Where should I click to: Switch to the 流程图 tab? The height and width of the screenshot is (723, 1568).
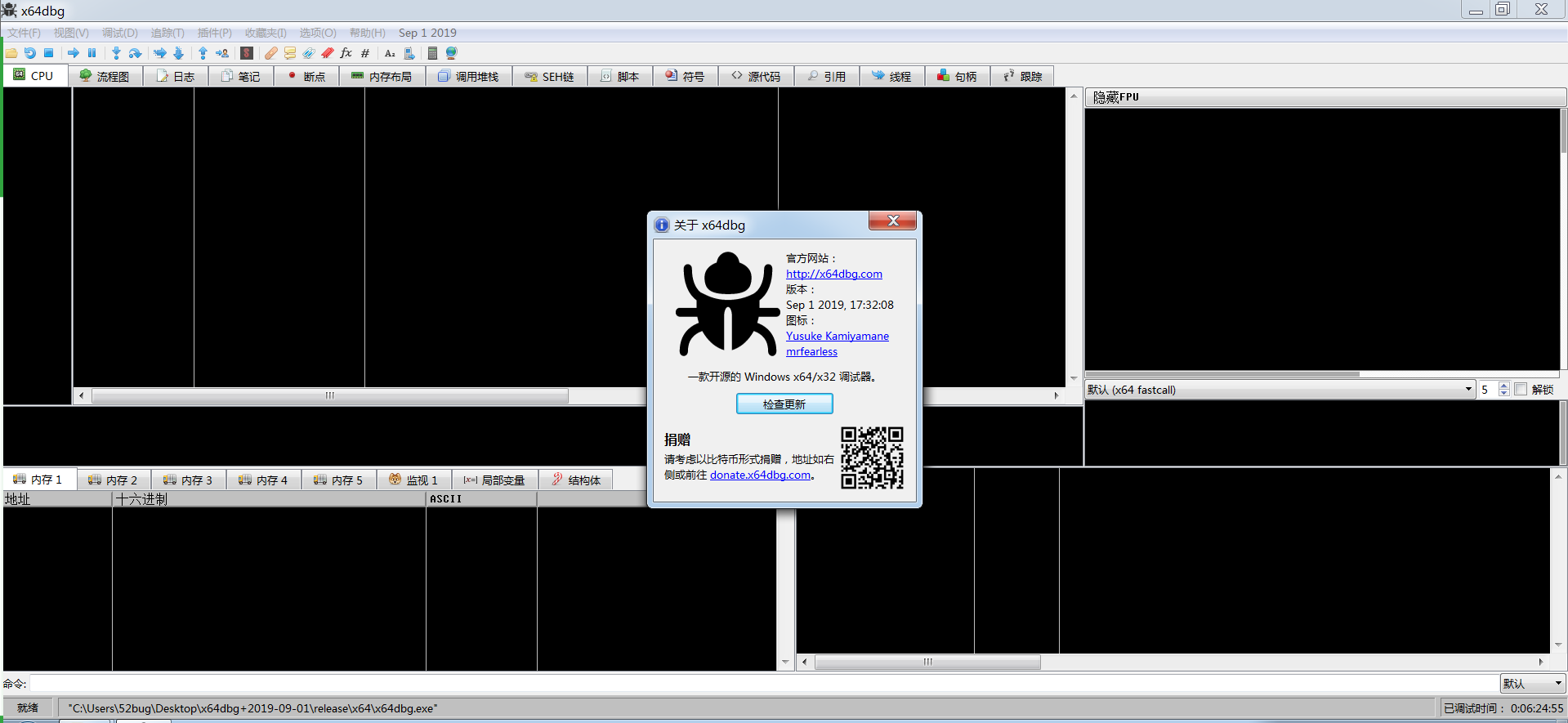[x=106, y=76]
